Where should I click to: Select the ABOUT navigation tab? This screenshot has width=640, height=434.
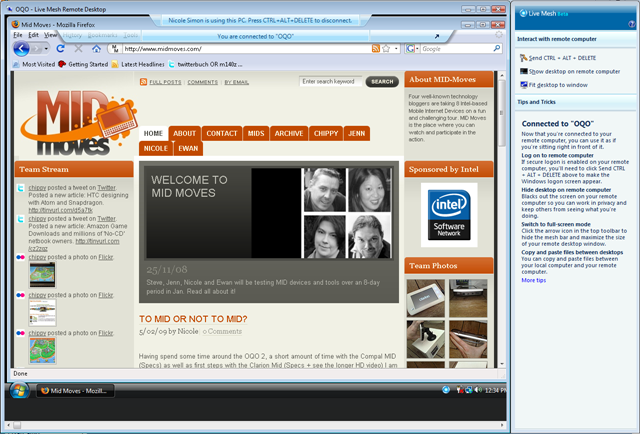(x=184, y=134)
